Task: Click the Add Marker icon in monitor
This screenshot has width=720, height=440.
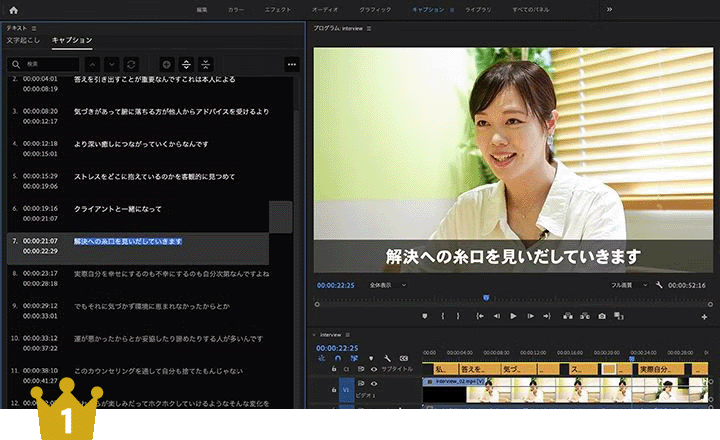Action: coord(424,316)
